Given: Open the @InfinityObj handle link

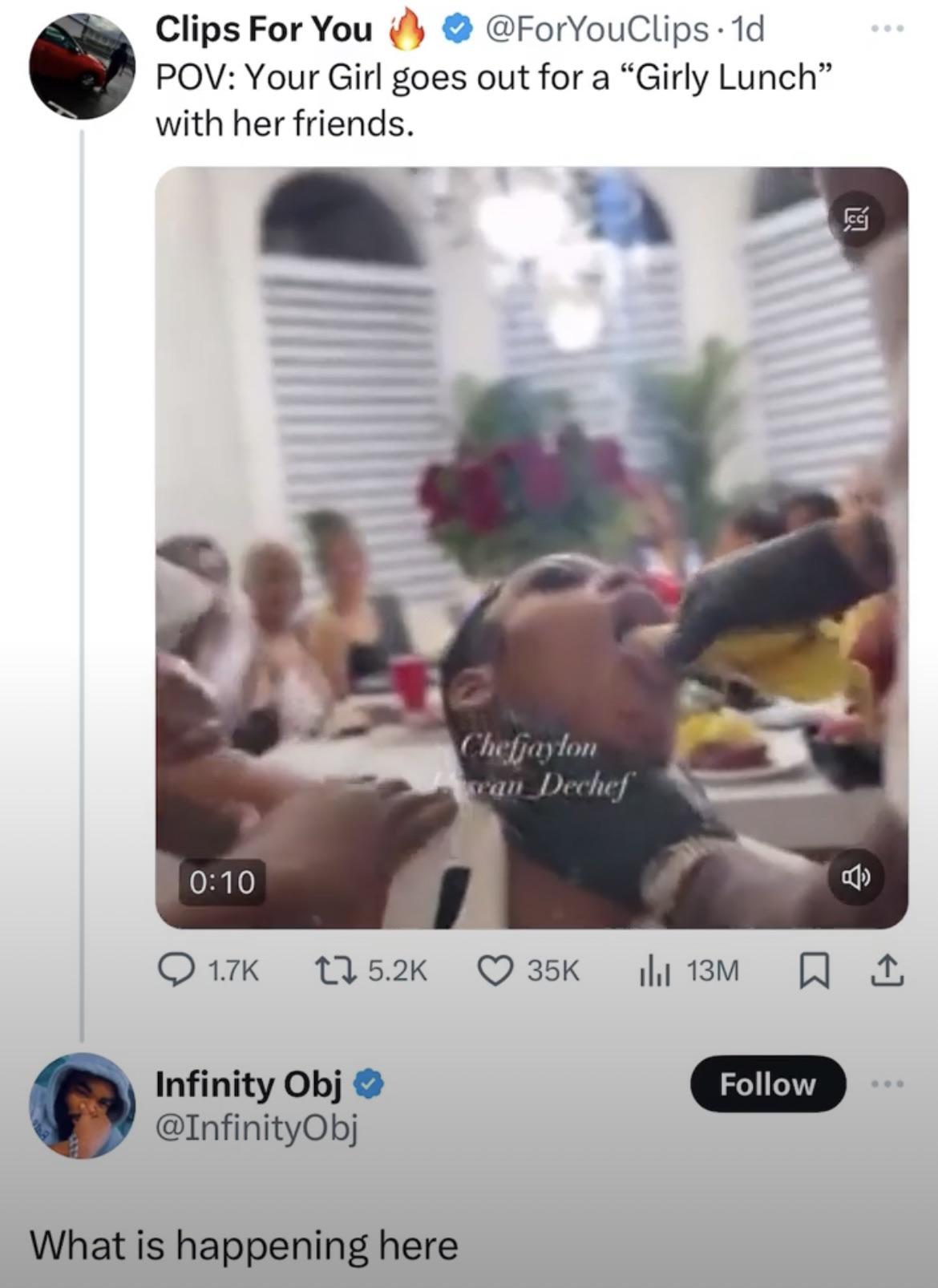Looking at the screenshot, I should pos(257,1127).
